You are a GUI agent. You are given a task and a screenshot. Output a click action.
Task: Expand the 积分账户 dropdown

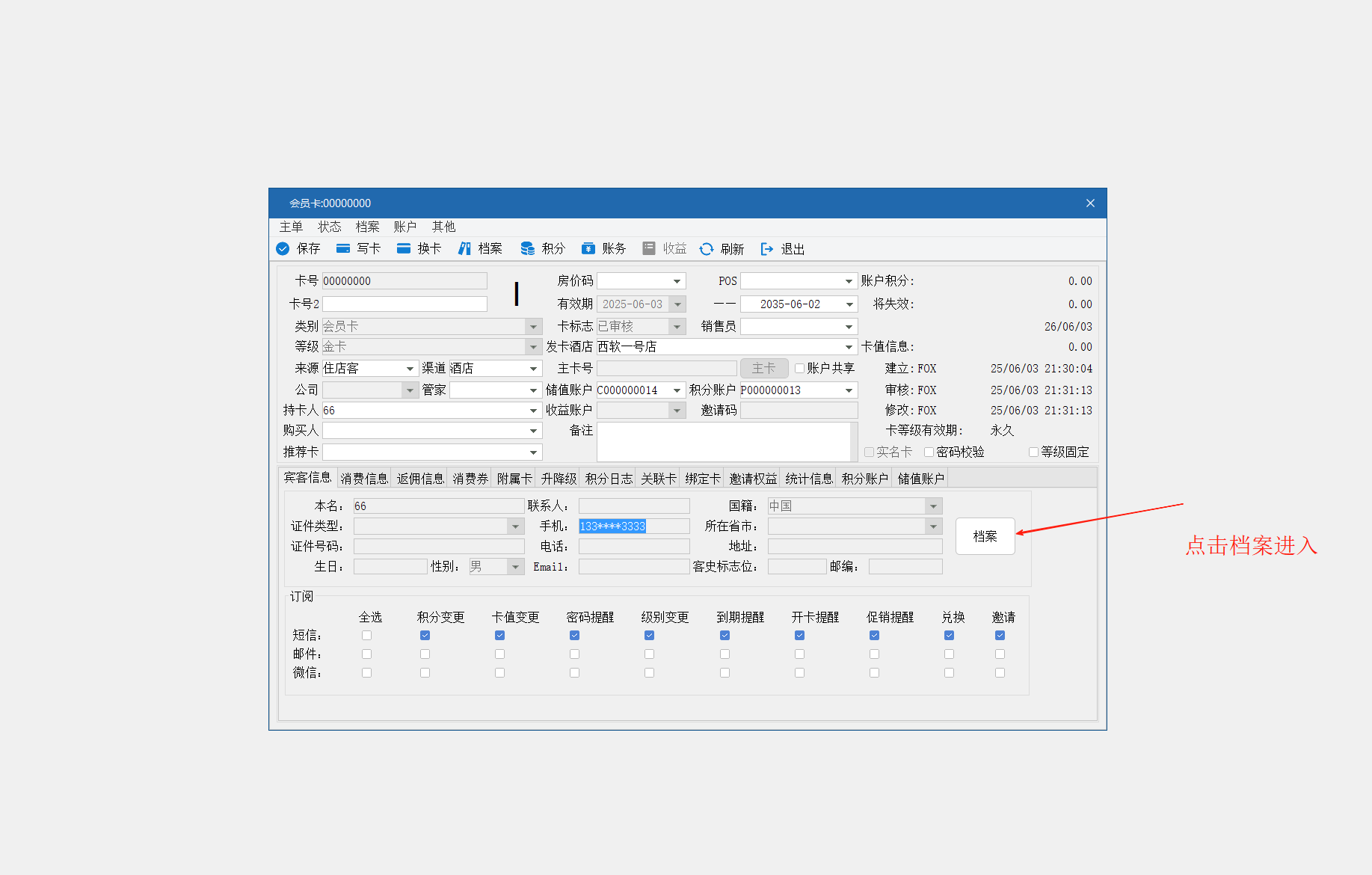[849, 390]
